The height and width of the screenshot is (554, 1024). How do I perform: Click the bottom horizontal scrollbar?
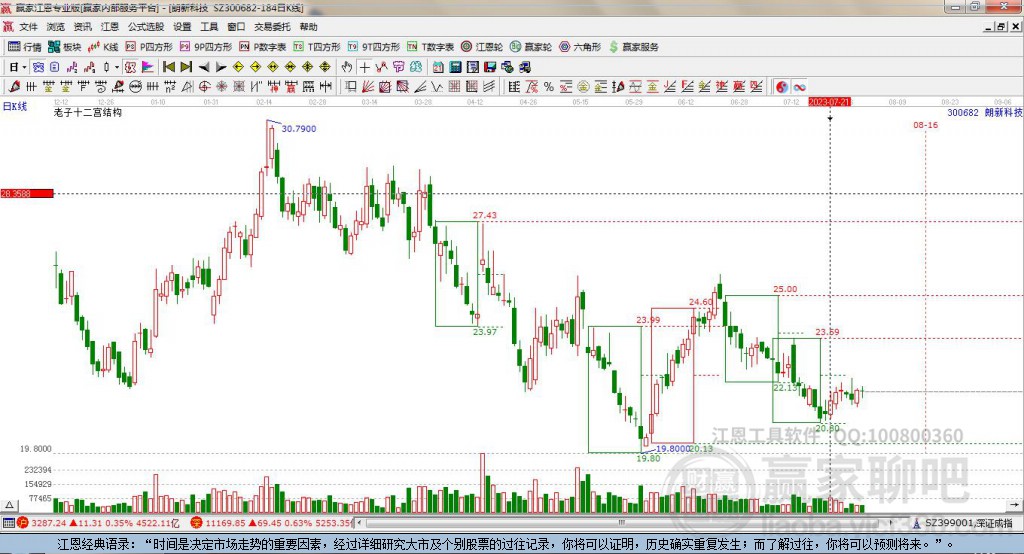(622, 523)
